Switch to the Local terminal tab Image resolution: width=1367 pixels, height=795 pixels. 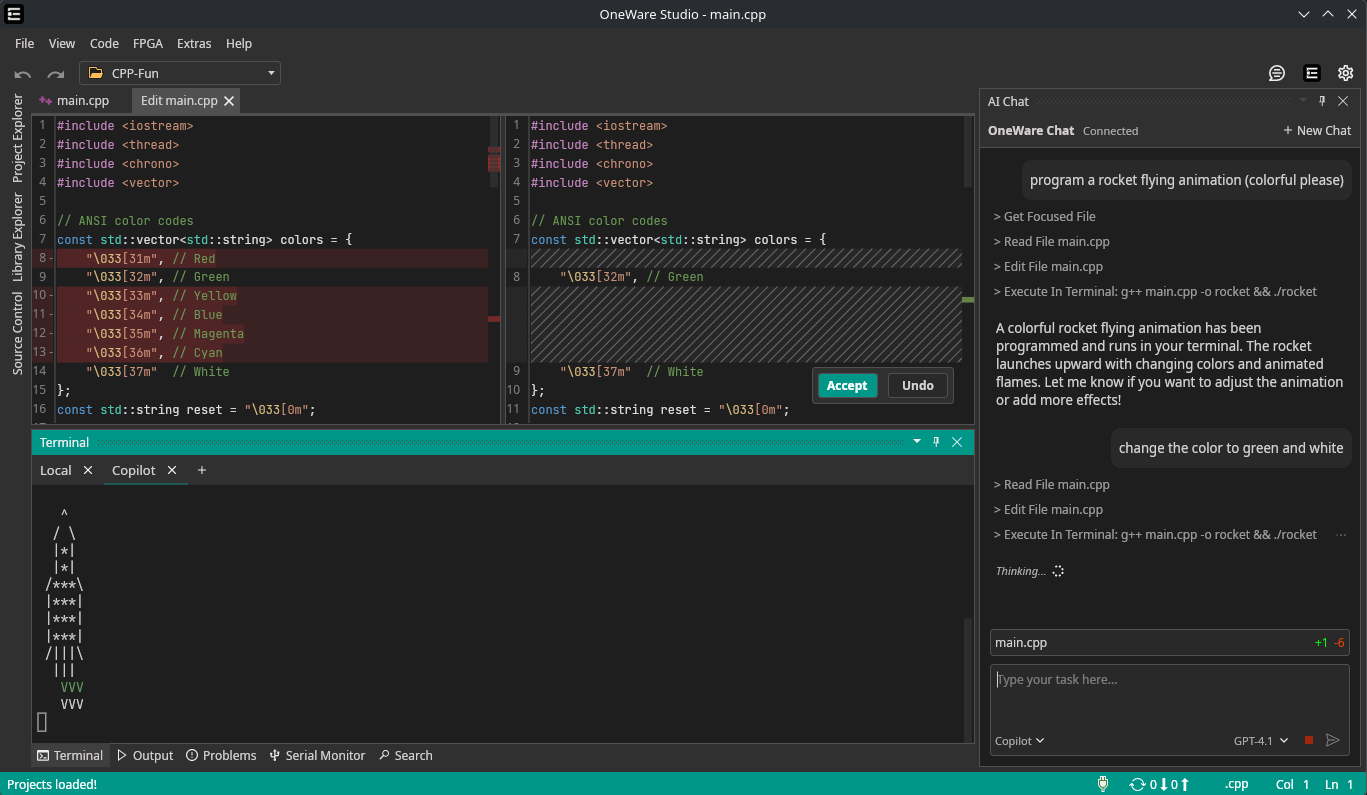[x=55, y=470]
